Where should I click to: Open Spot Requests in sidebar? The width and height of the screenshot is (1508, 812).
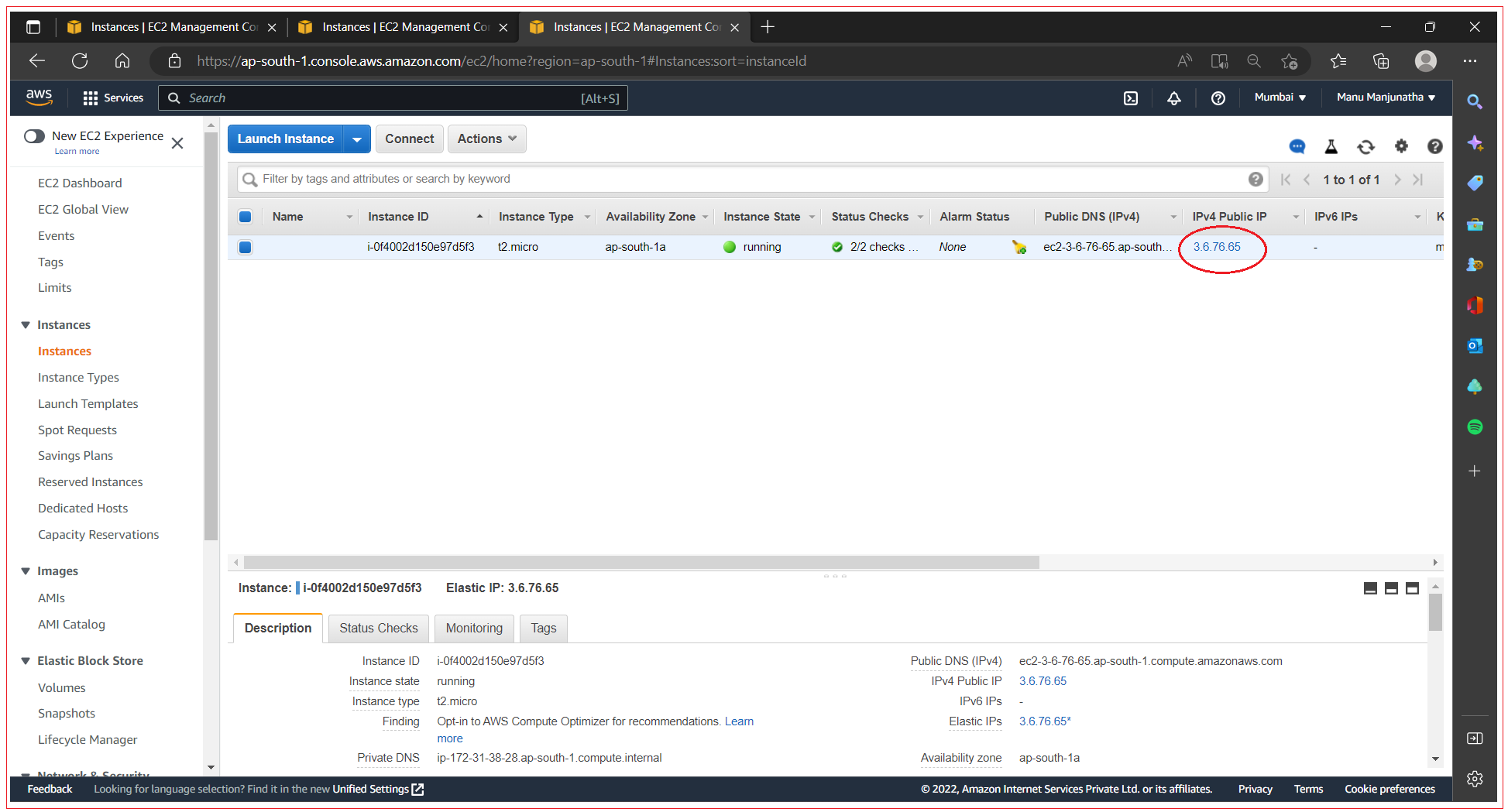(x=77, y=430)
